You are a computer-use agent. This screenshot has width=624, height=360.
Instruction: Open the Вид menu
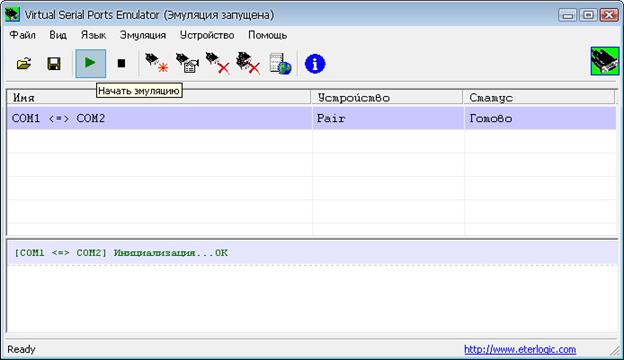coord(58,35)
